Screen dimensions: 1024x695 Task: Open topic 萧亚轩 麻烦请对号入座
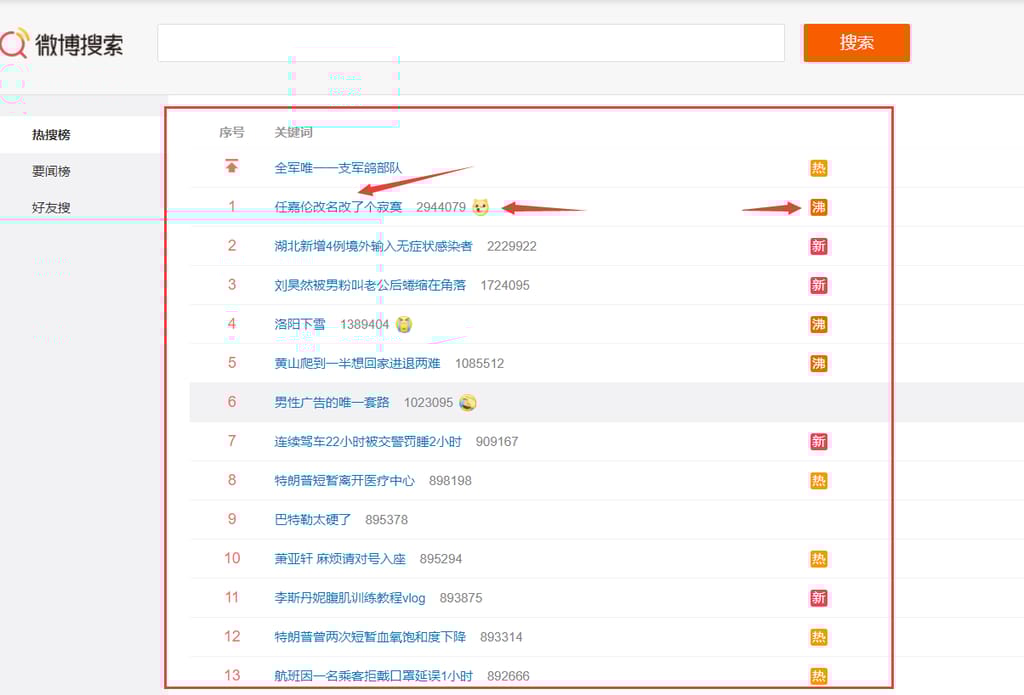point(340,559)
